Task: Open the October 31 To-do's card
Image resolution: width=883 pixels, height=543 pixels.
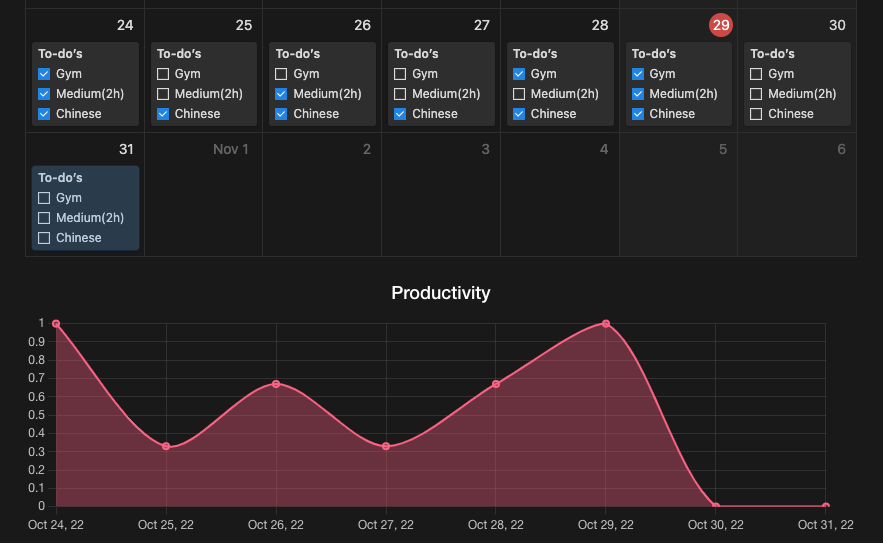Action: click(x=85, y=208)
